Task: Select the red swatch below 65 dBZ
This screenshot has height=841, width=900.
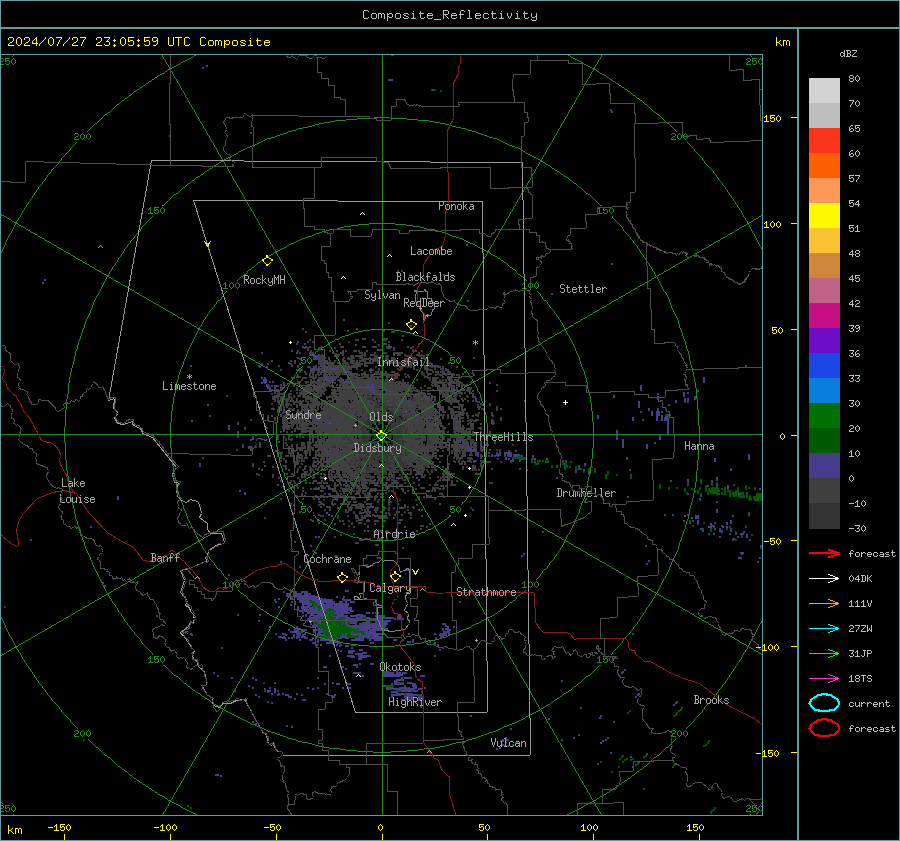Action: pos(824,140)
